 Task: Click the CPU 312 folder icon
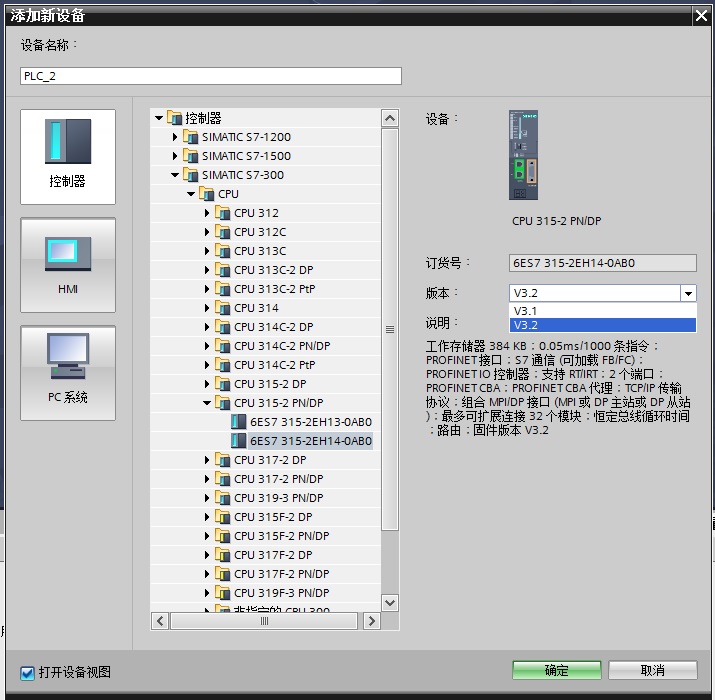point(223,213)
